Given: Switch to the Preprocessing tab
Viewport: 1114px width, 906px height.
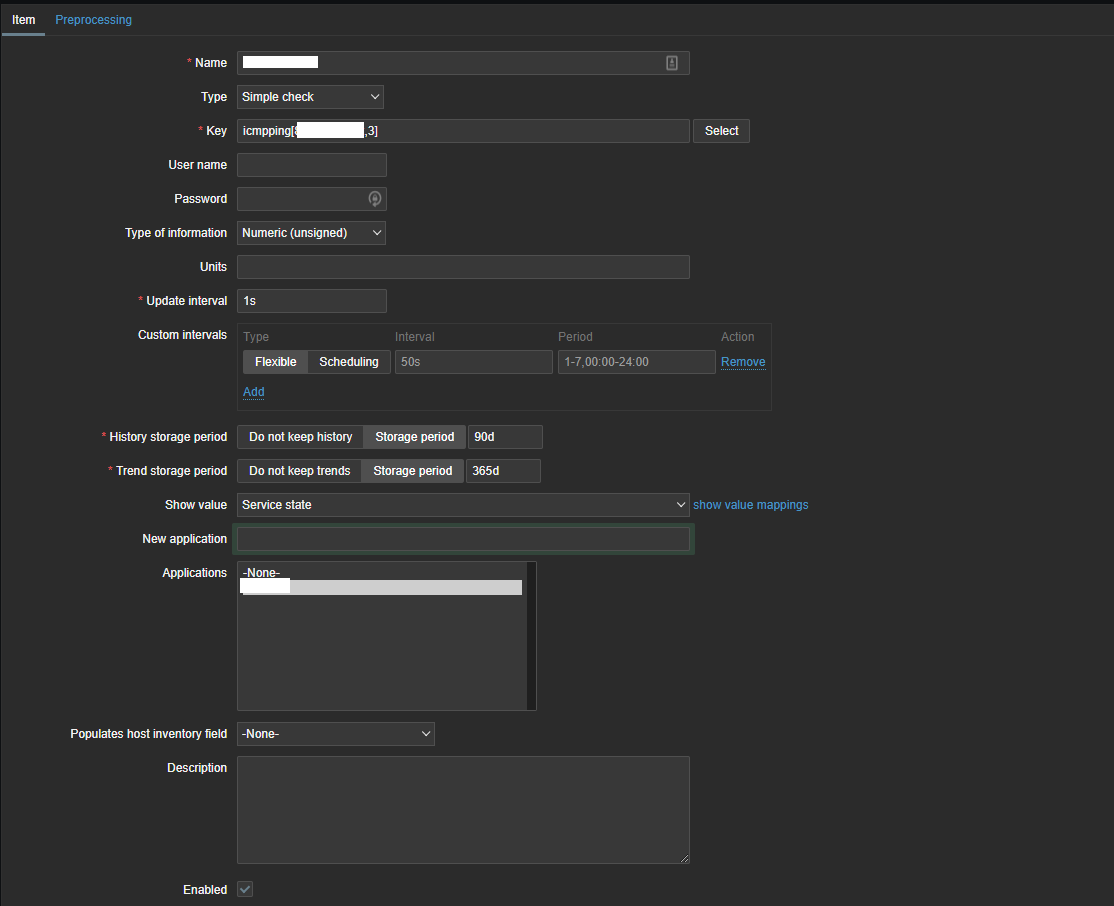Looking at the screenshot, I should coord(93,20).
